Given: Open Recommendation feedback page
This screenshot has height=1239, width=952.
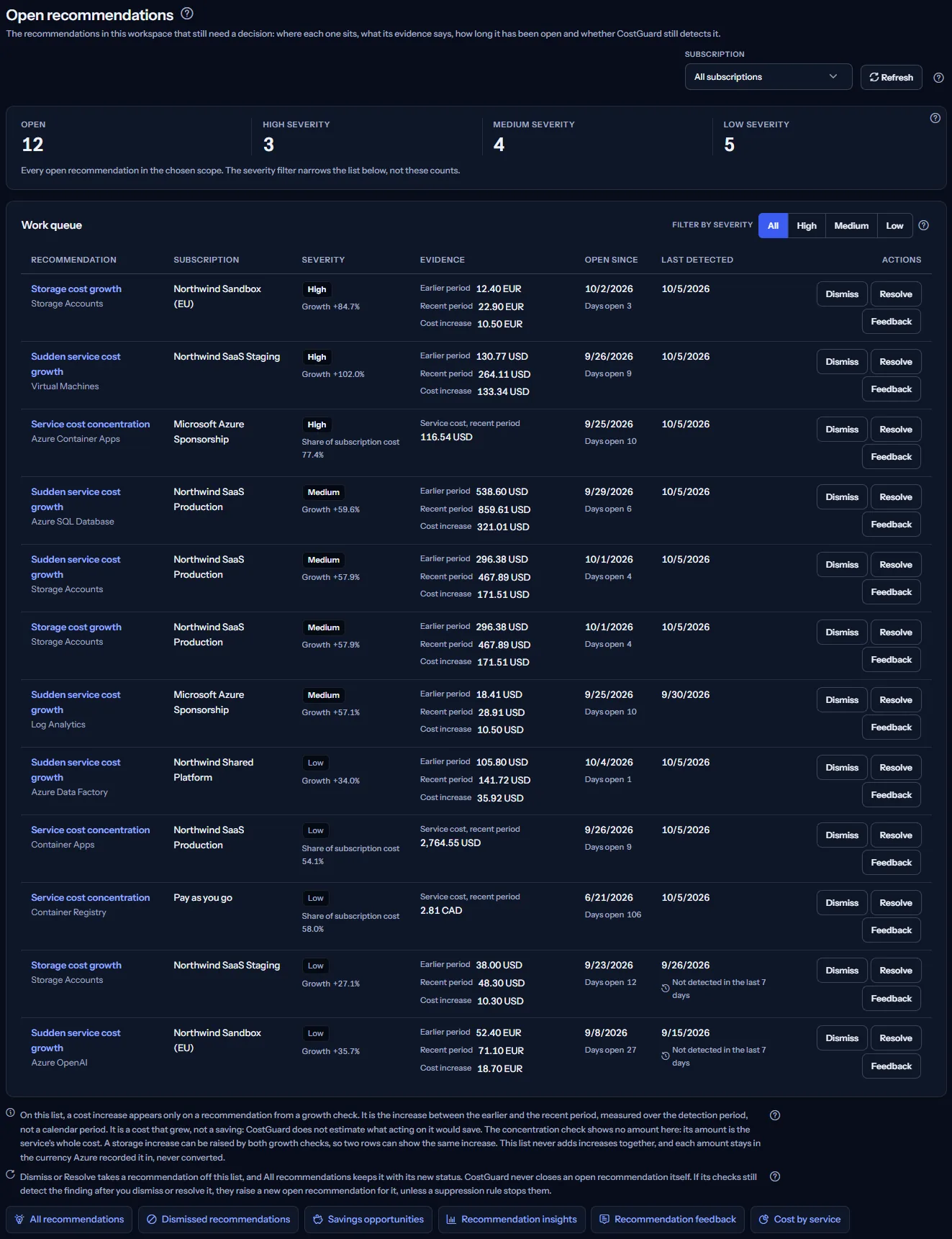Looking at the screenshot, I should (668, 1220).
